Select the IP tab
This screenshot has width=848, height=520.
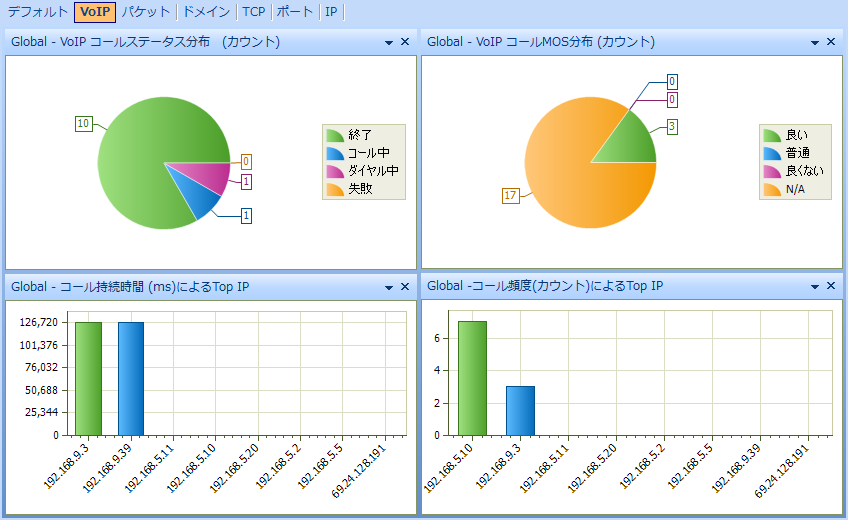[331, 12]
